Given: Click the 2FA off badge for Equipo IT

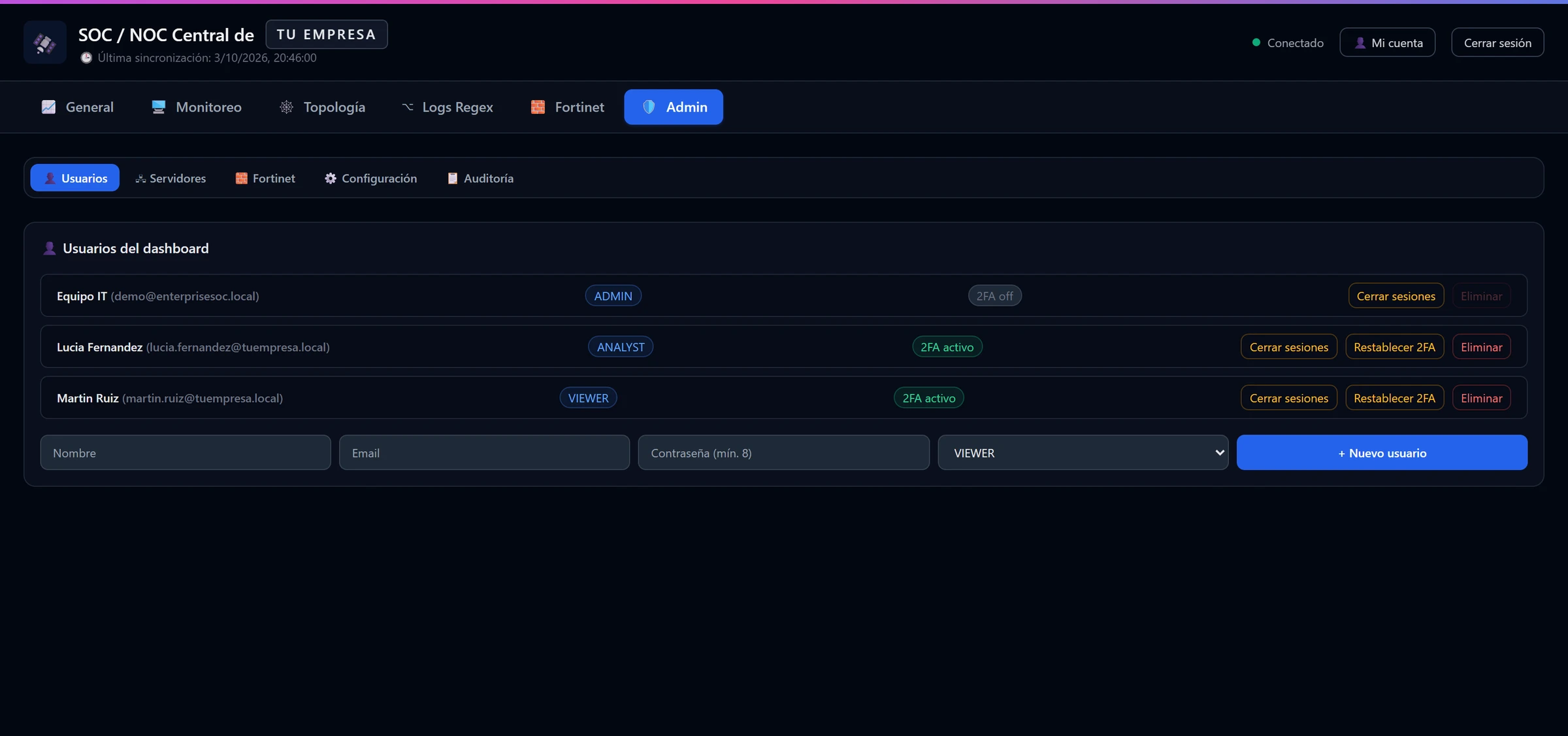Looking at the screenshot, I should pyautogui.click(x=994, y=295).
